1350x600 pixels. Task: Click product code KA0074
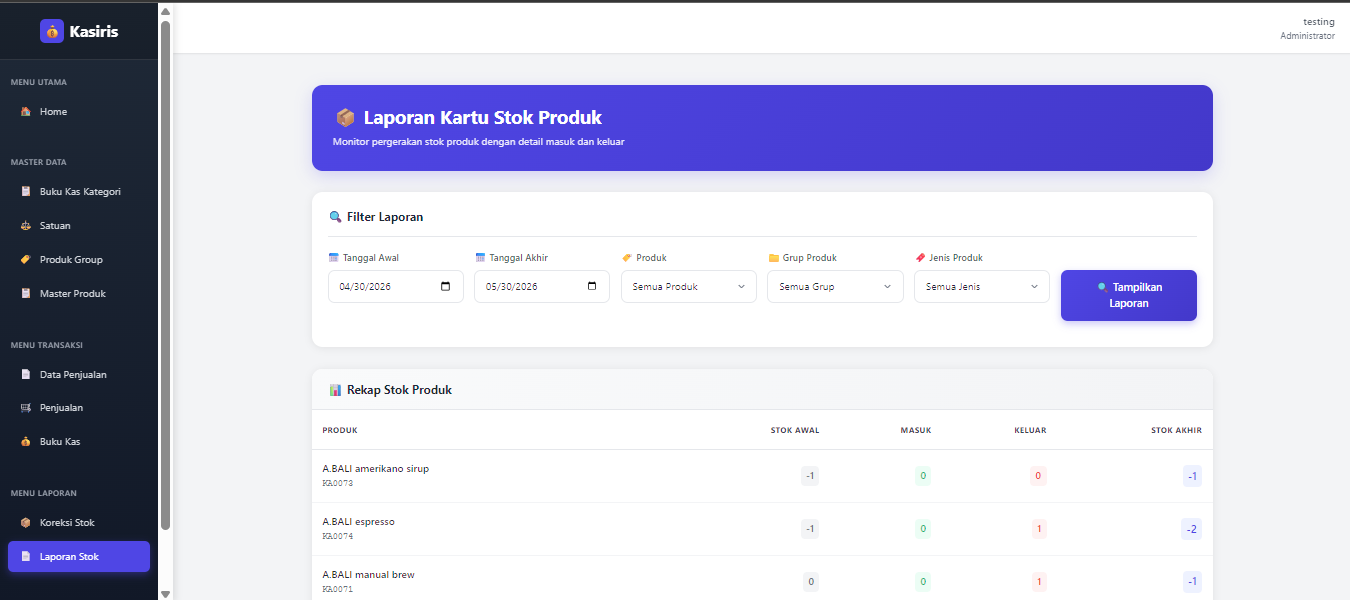(338, 537)
